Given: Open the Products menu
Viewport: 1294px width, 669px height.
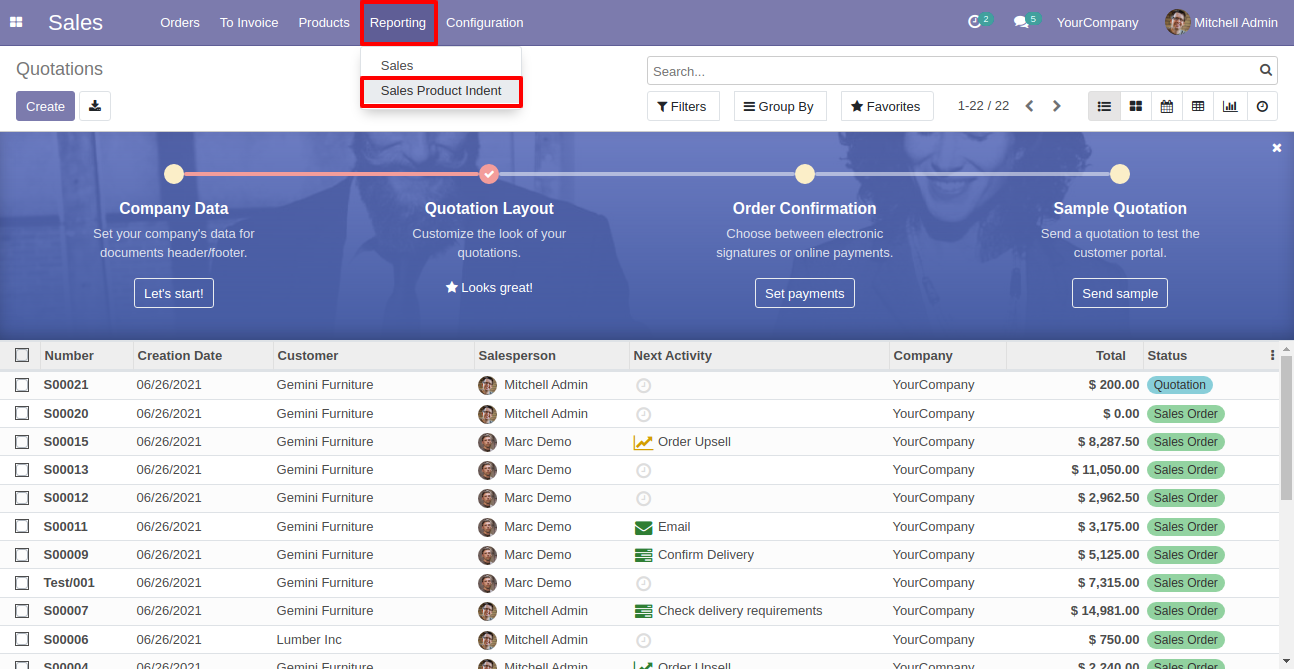Looking at the screenshot, I should tap(324, 22).
